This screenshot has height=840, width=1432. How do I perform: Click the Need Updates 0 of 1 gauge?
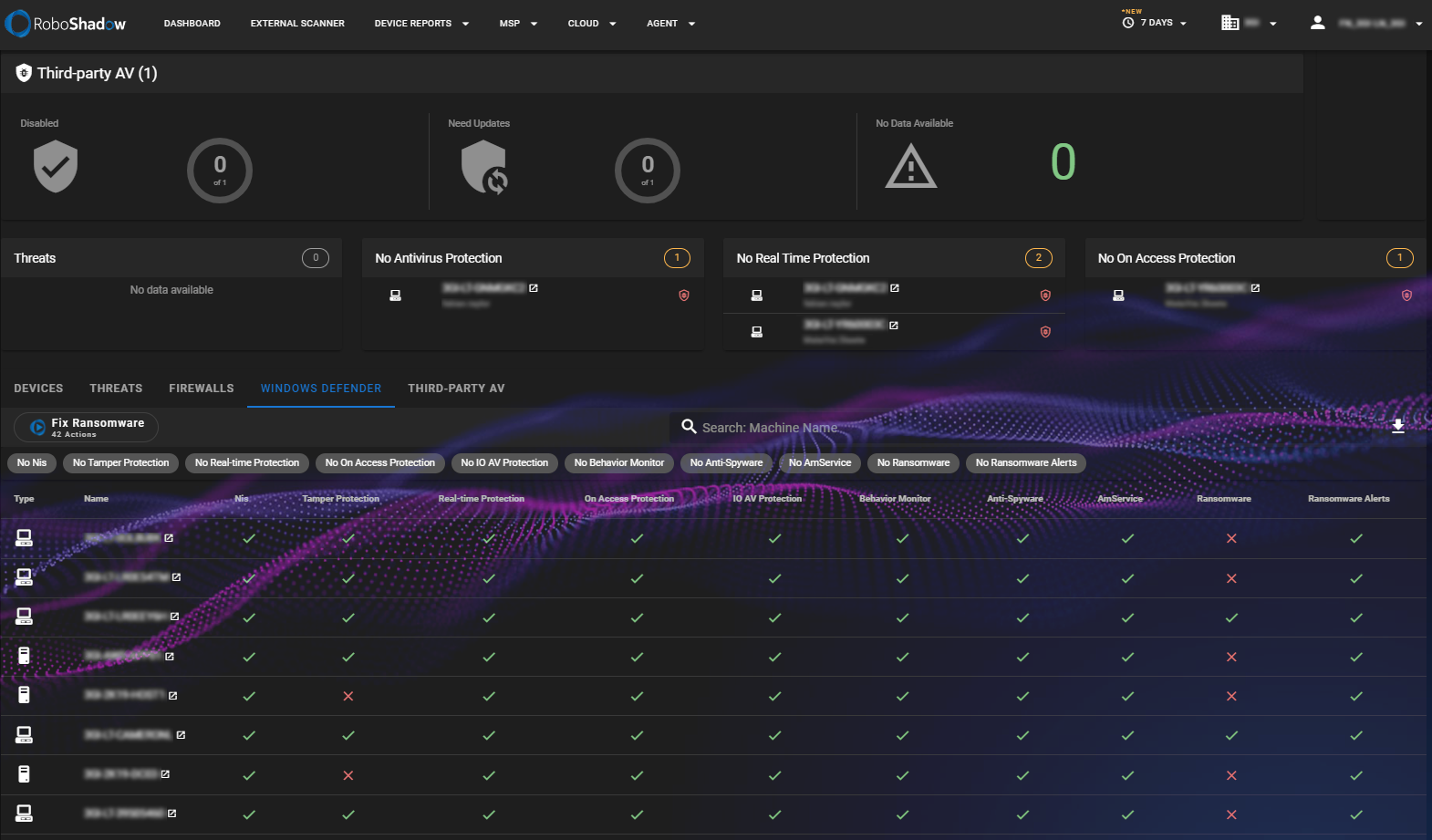click(648, 170)
